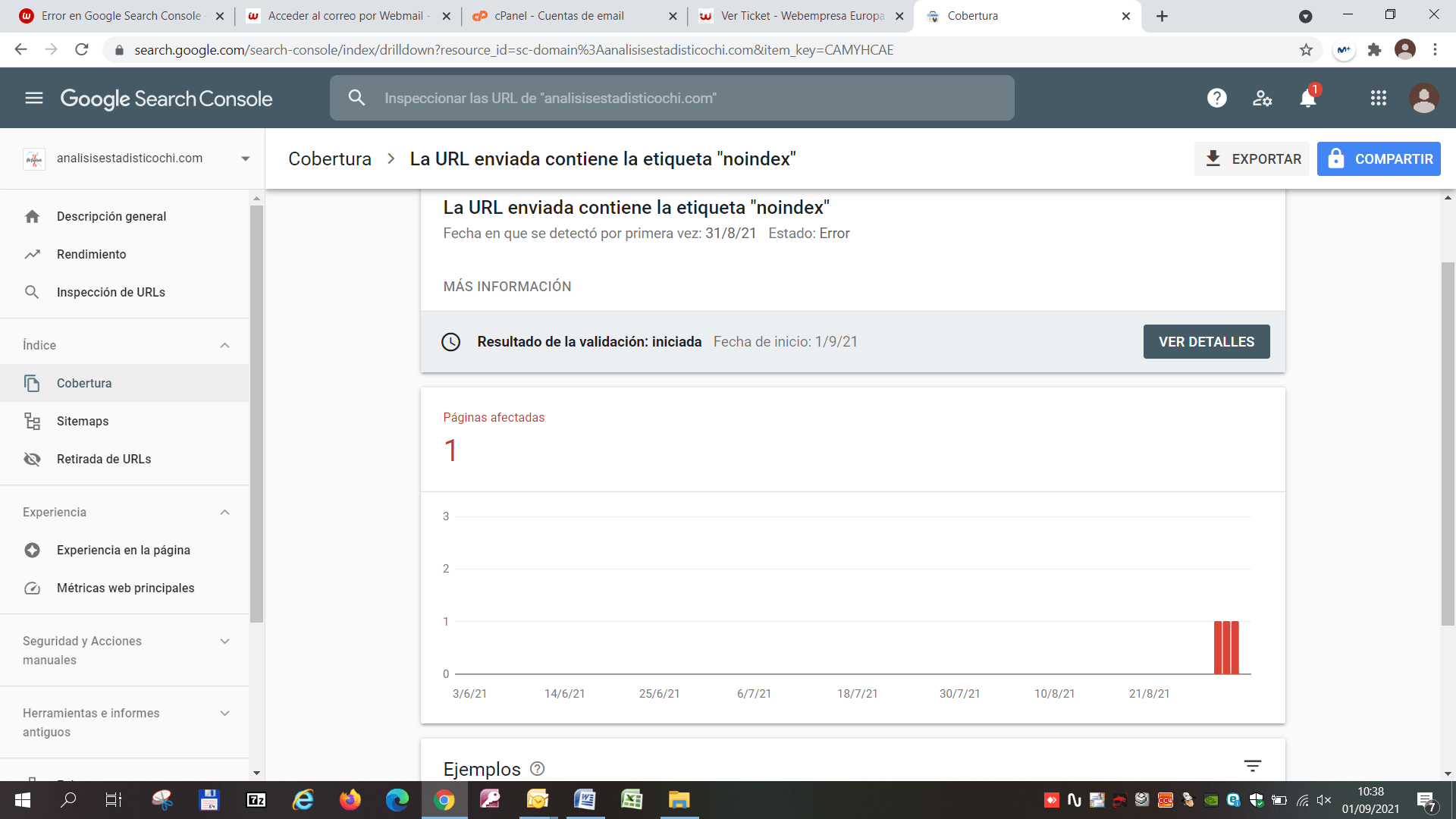Click the COMPARTIR button
This screenshot has height=819, width=1456.
coord(1379,159)
